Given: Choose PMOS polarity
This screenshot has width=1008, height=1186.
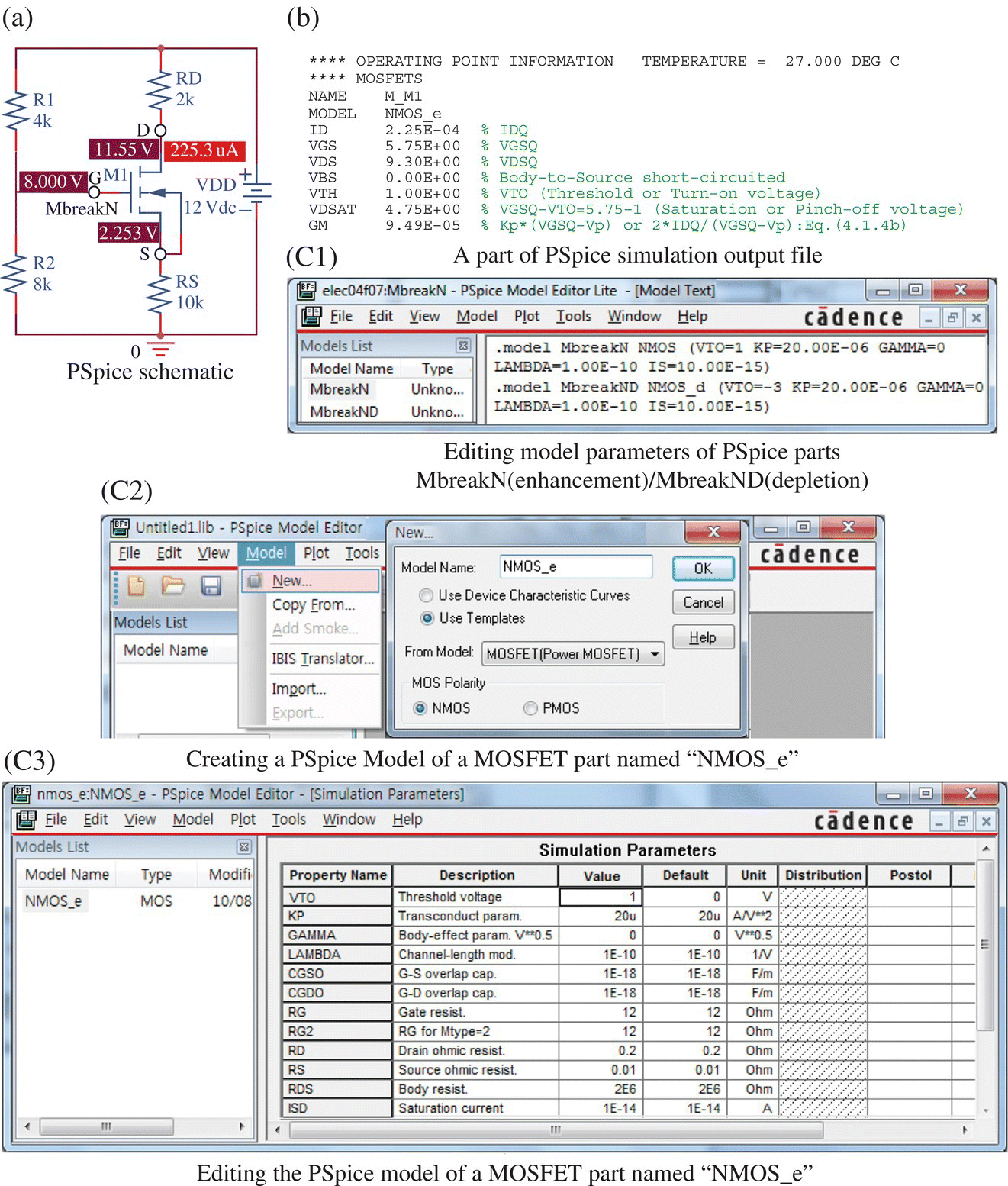Looking at the screenshot, I should [530, 708].
